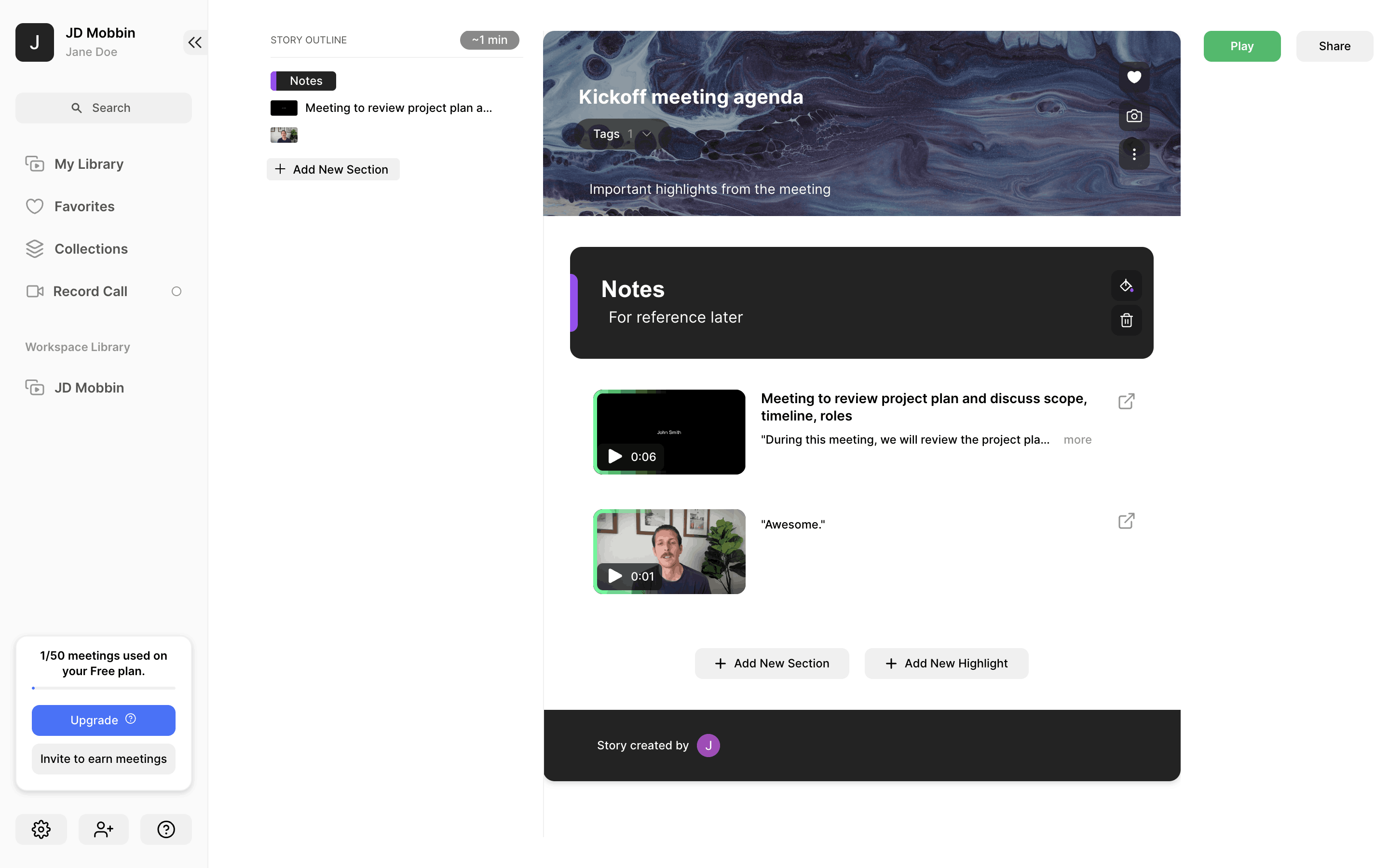
Task: Collapse the sidebar with double-chevron icon
Action: pos(194,42)
